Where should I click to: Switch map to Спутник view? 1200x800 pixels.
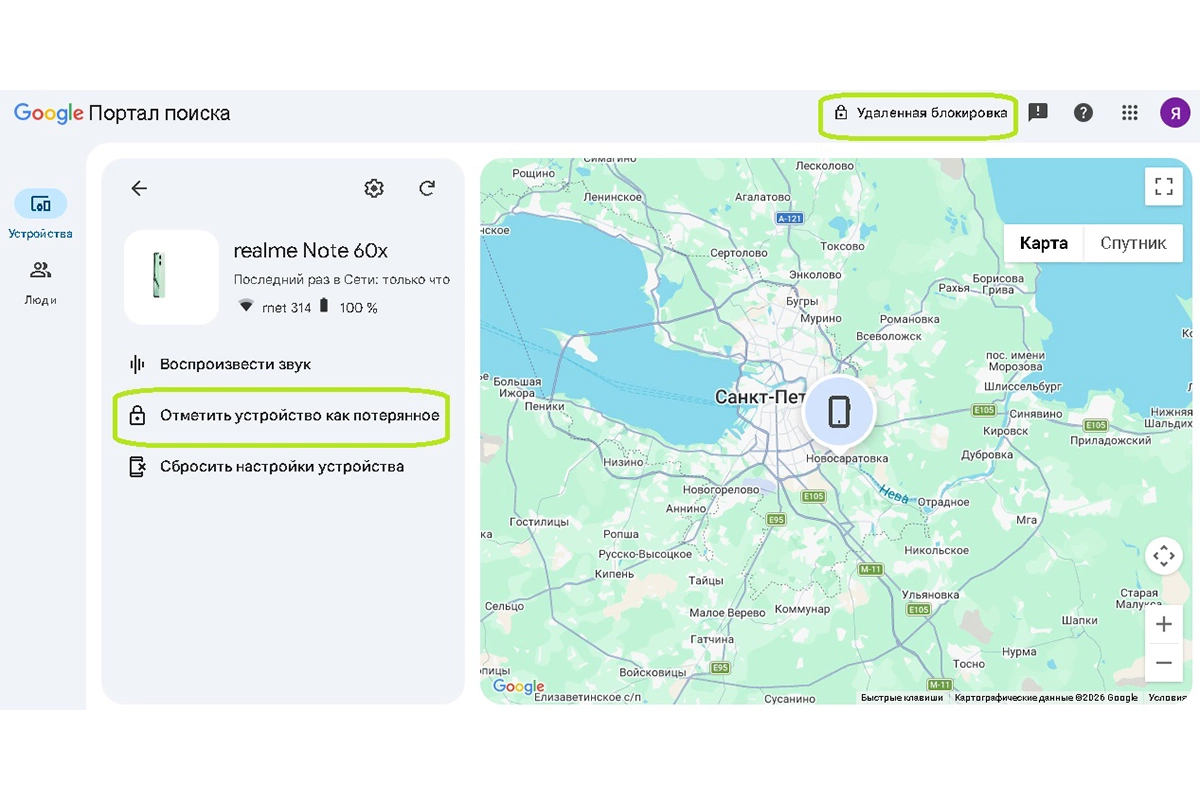(x=1133, y=243)
